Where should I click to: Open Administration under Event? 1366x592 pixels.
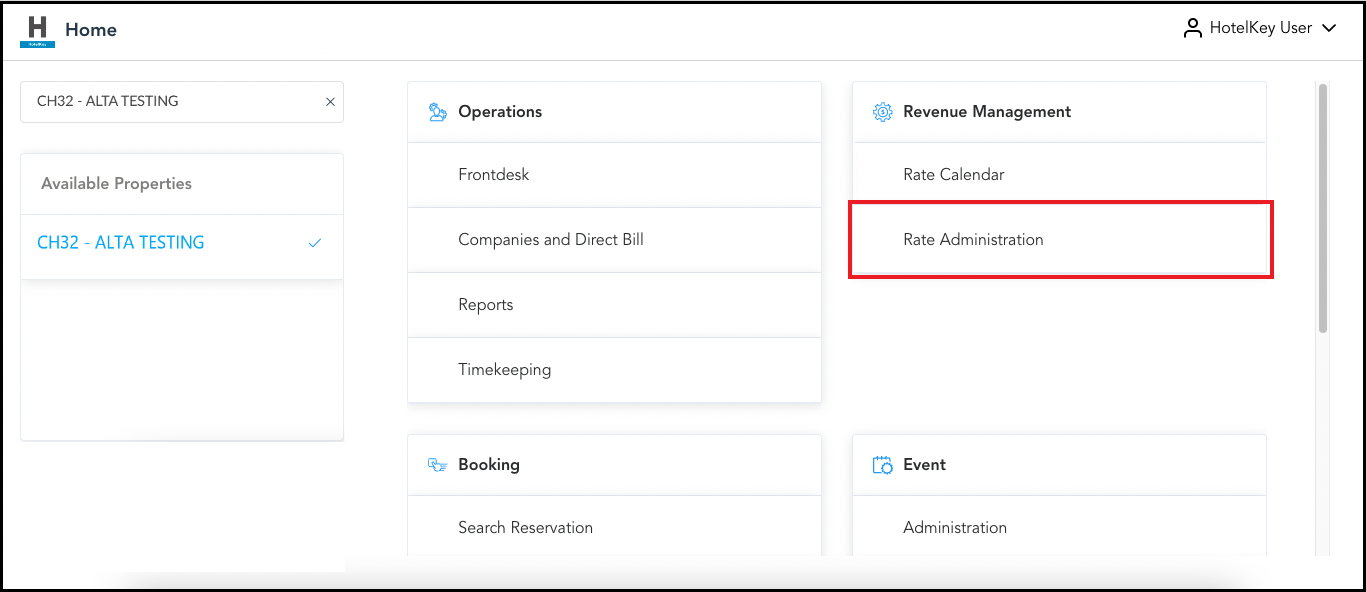coord(954,527)
